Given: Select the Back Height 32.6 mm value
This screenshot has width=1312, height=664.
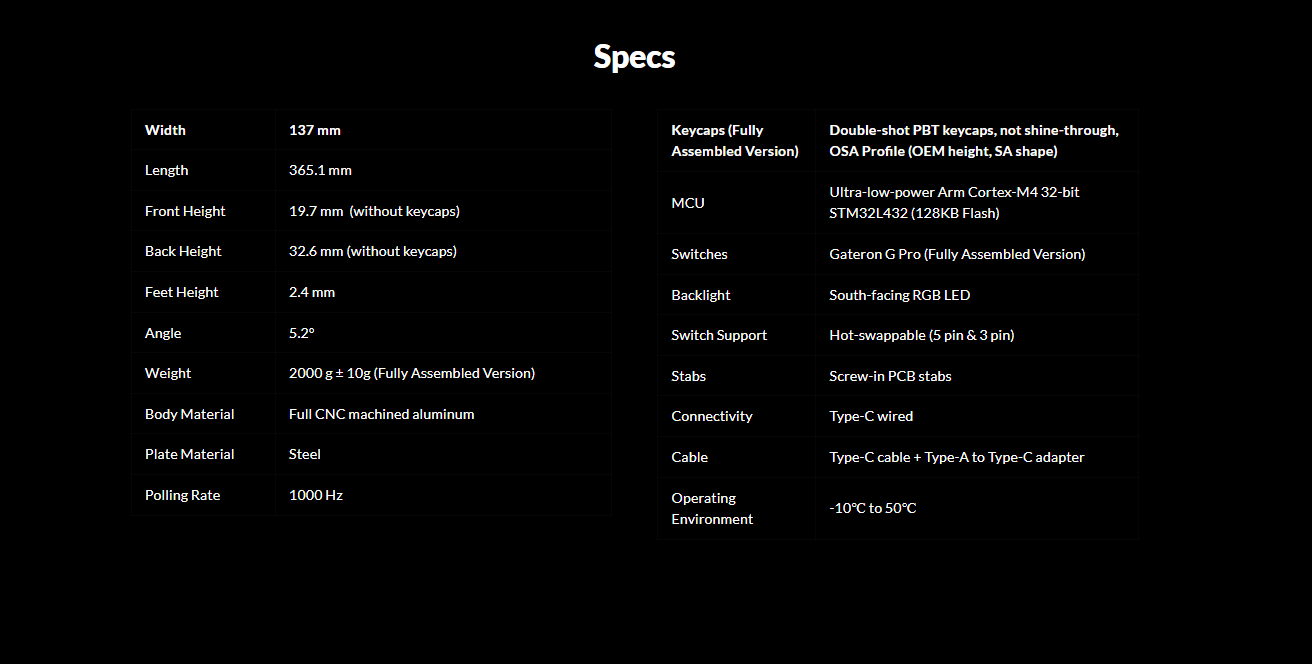Looking at the screenshot, I should click(x=373, y=251).
